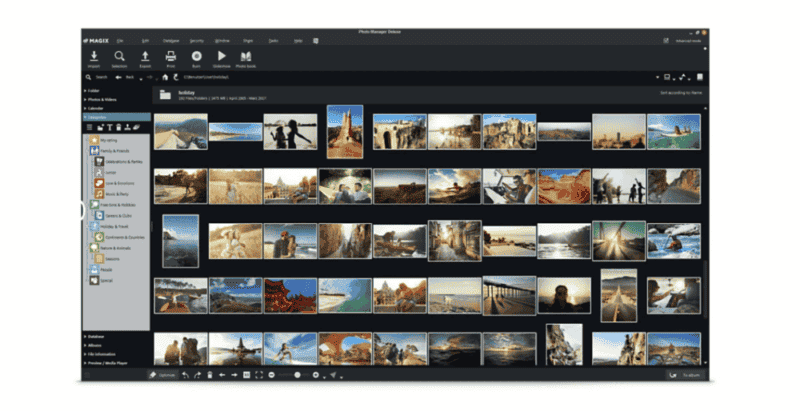800x411 pixels.
Task: Click the thumbnail zoom slider handle
Action: tap(297, 375)
